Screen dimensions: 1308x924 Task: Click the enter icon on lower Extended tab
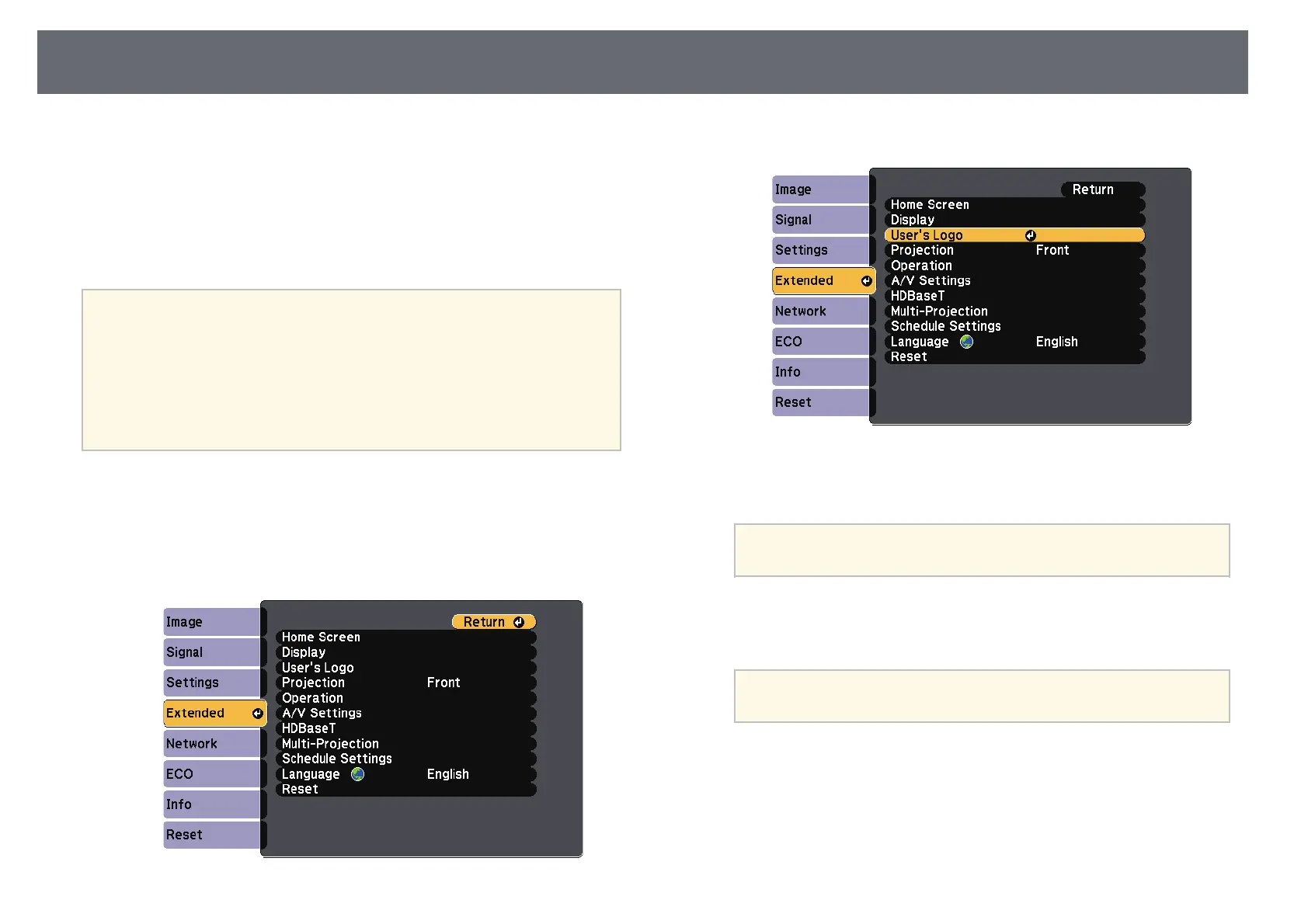[x=257, y=714]
